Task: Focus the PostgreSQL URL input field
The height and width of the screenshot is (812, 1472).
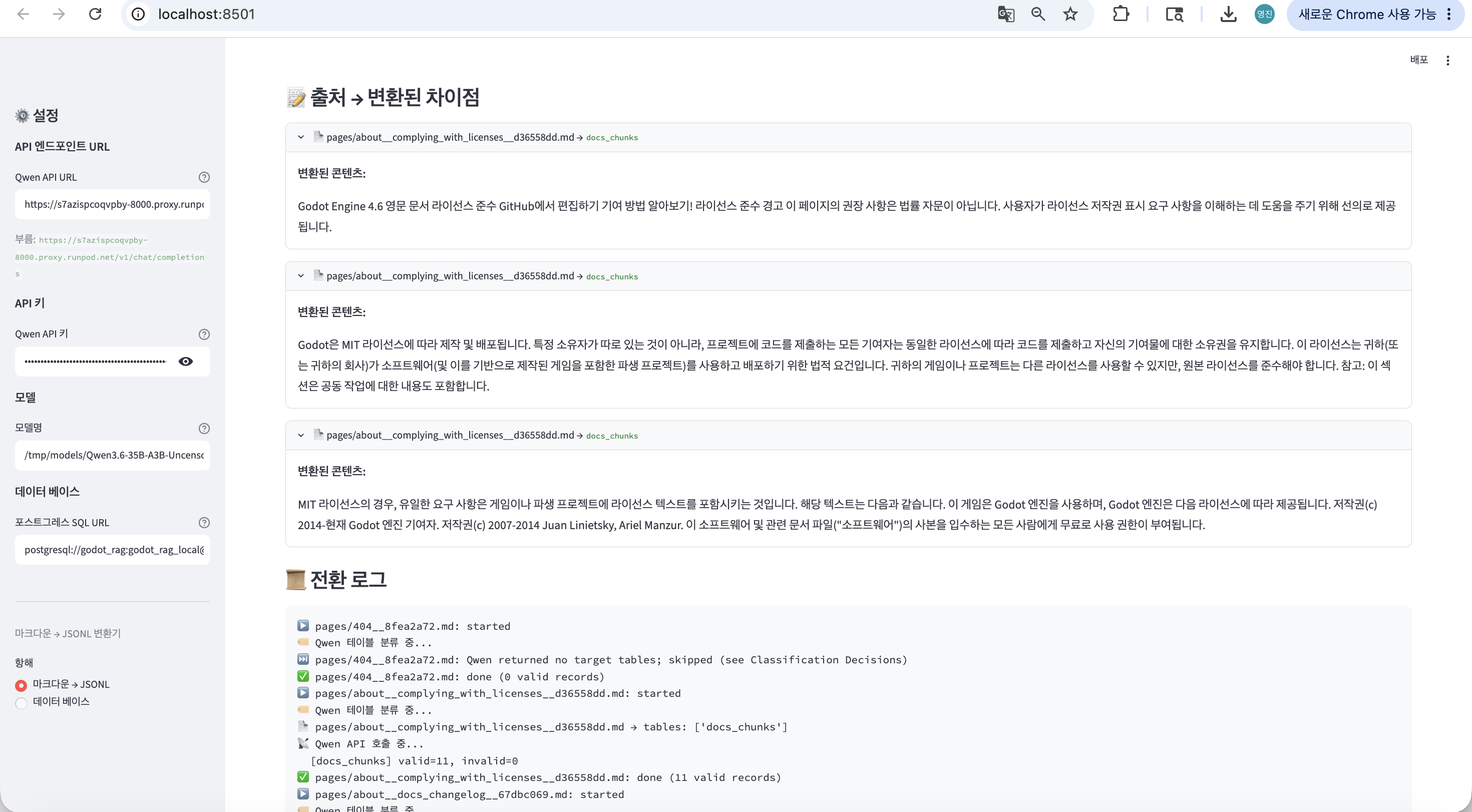Action: (x=113, y=550)
